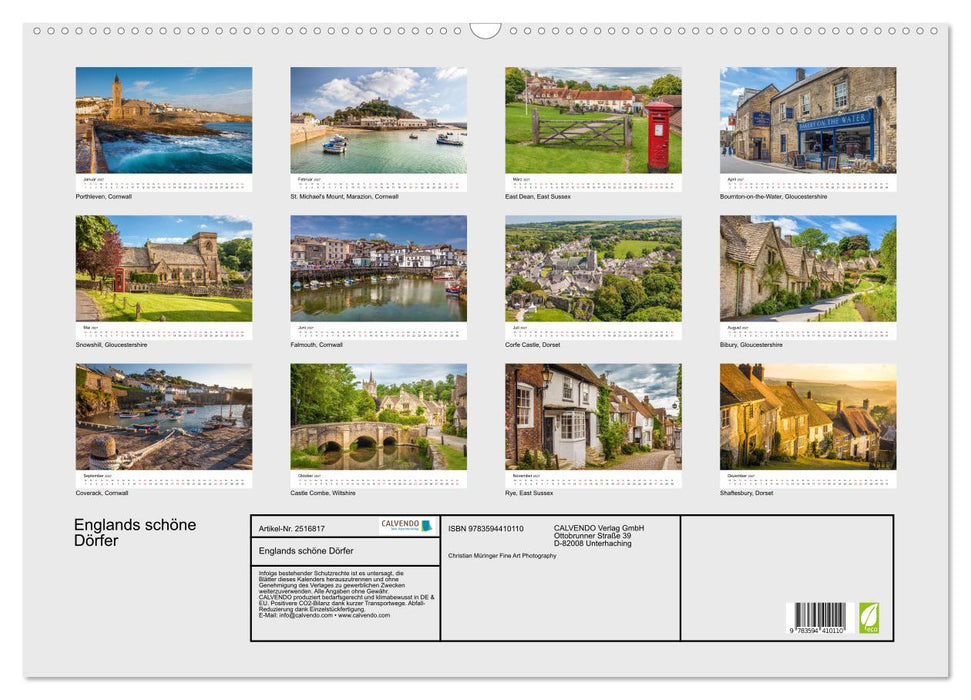Select the Bibury cottages photo
The width and height of the screenshot is (971, 700).
[808, 268]
